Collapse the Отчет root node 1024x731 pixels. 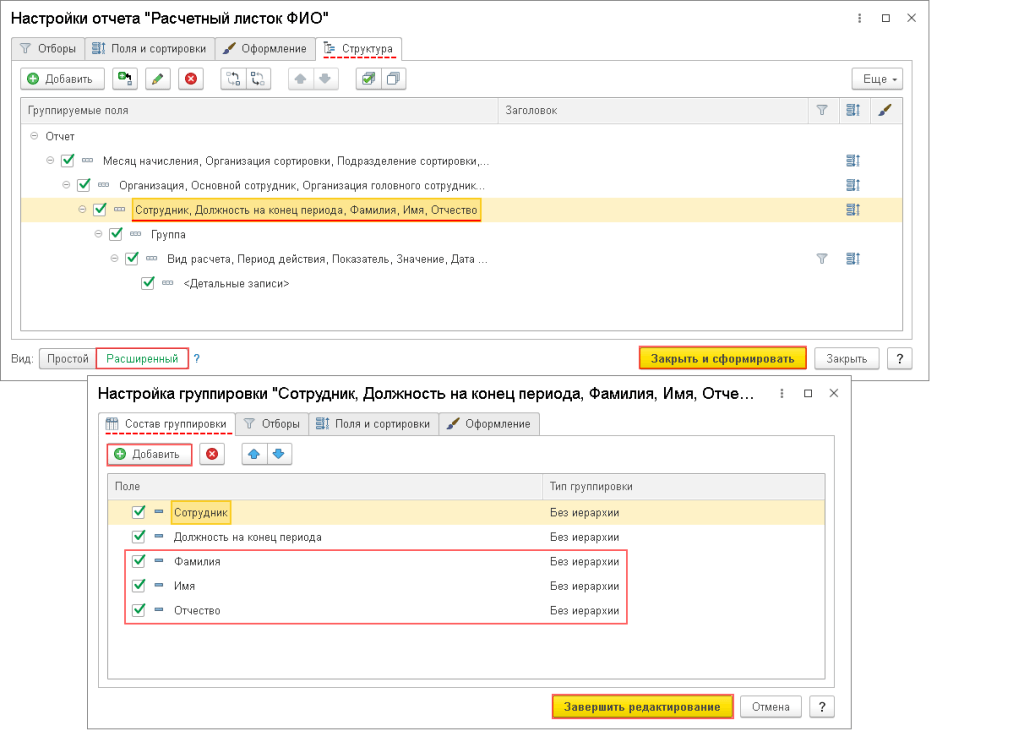tap(34, 136)
